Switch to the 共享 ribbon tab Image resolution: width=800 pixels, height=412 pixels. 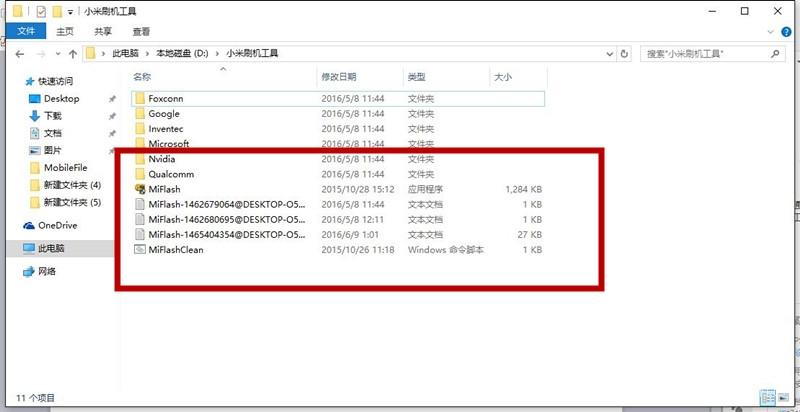(x=103, y=31)
